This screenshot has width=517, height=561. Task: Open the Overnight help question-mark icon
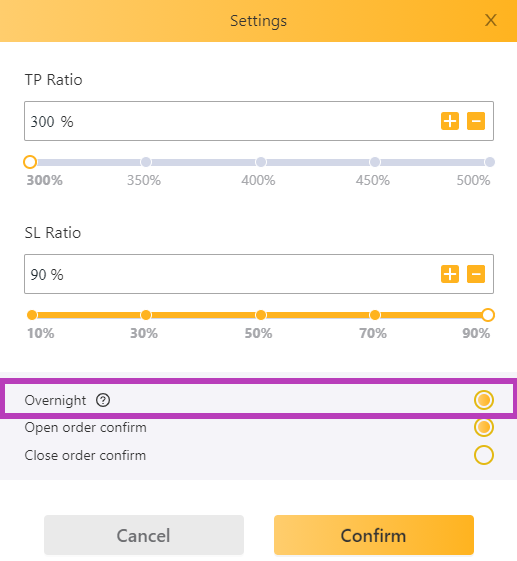point(103,400)
